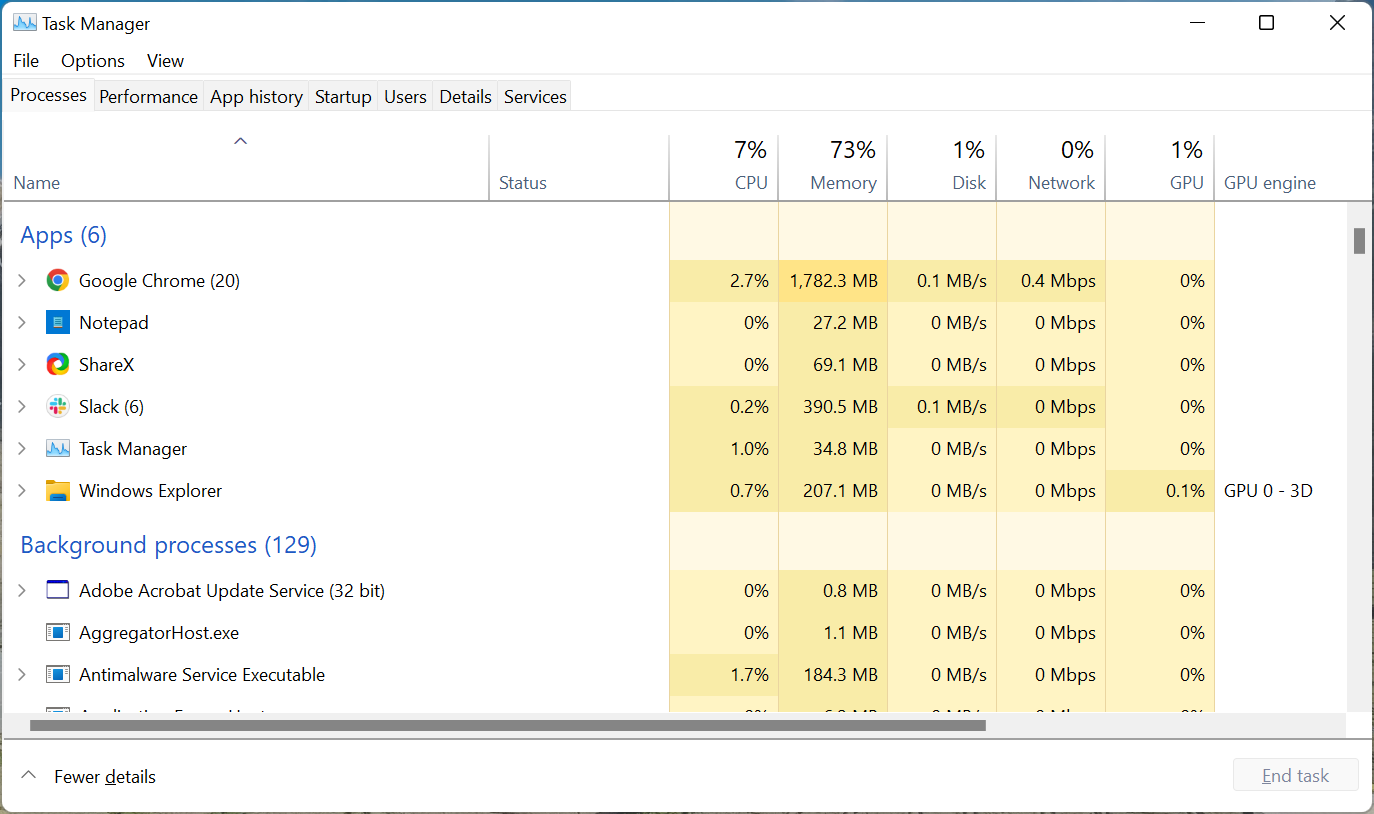This screenshot has width=1374, height=814.
Task: Select the Processes tab
Action: tap(48, 95)
